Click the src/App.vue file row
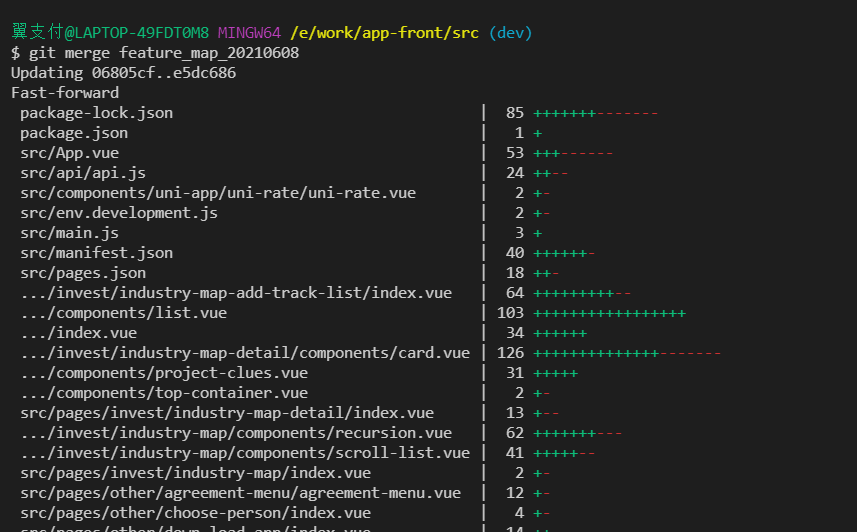This screenshot has height=532, width=857. click(69, 153)
